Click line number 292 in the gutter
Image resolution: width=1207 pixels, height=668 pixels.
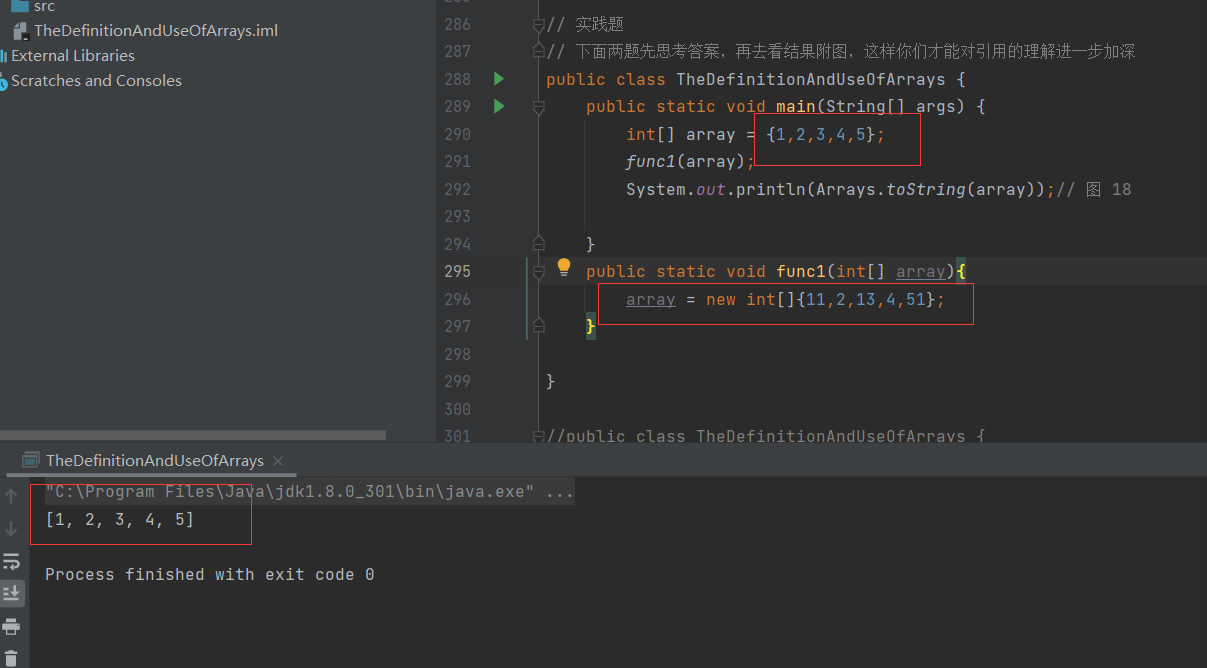pyautogui.click(x=457, y=189)
